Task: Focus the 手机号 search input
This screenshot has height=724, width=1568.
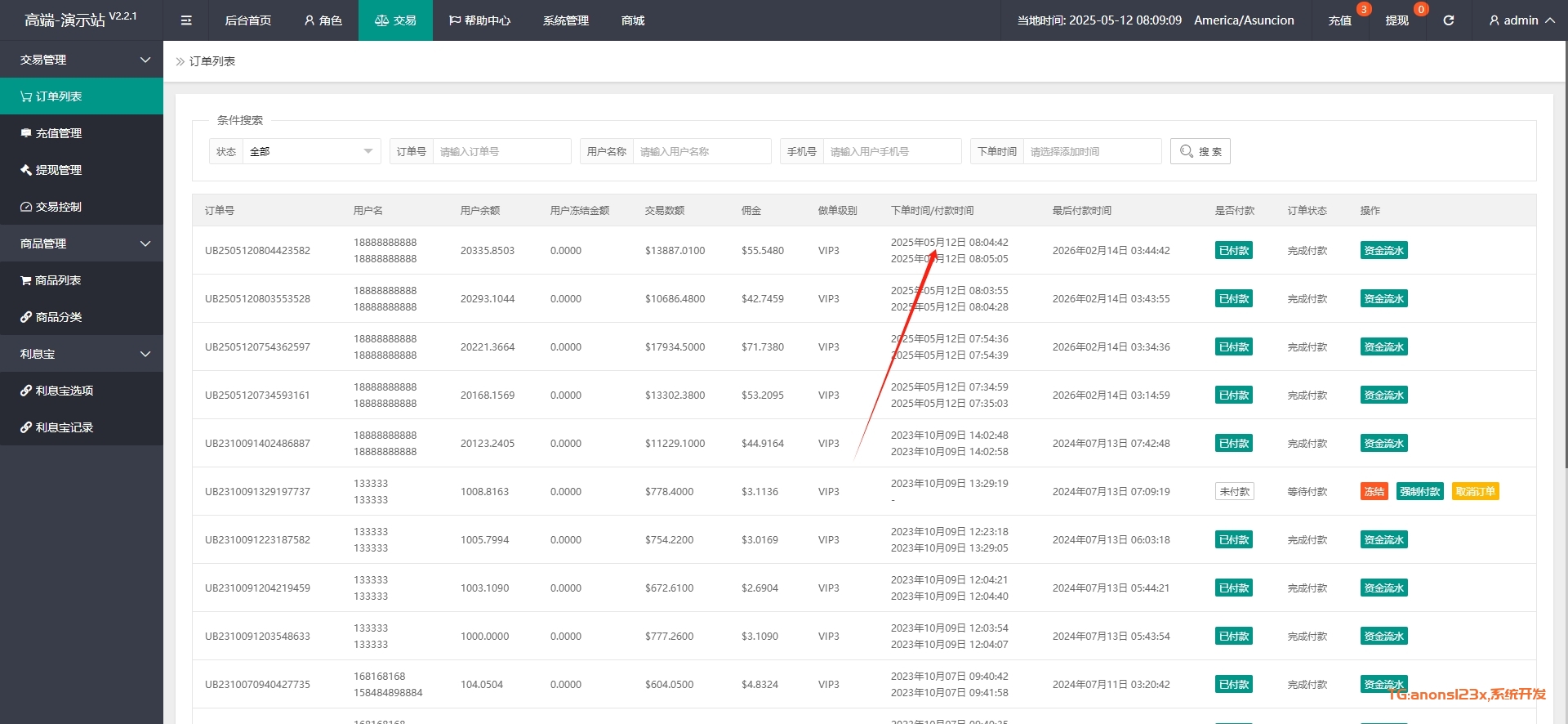Action: coord(892,151)
